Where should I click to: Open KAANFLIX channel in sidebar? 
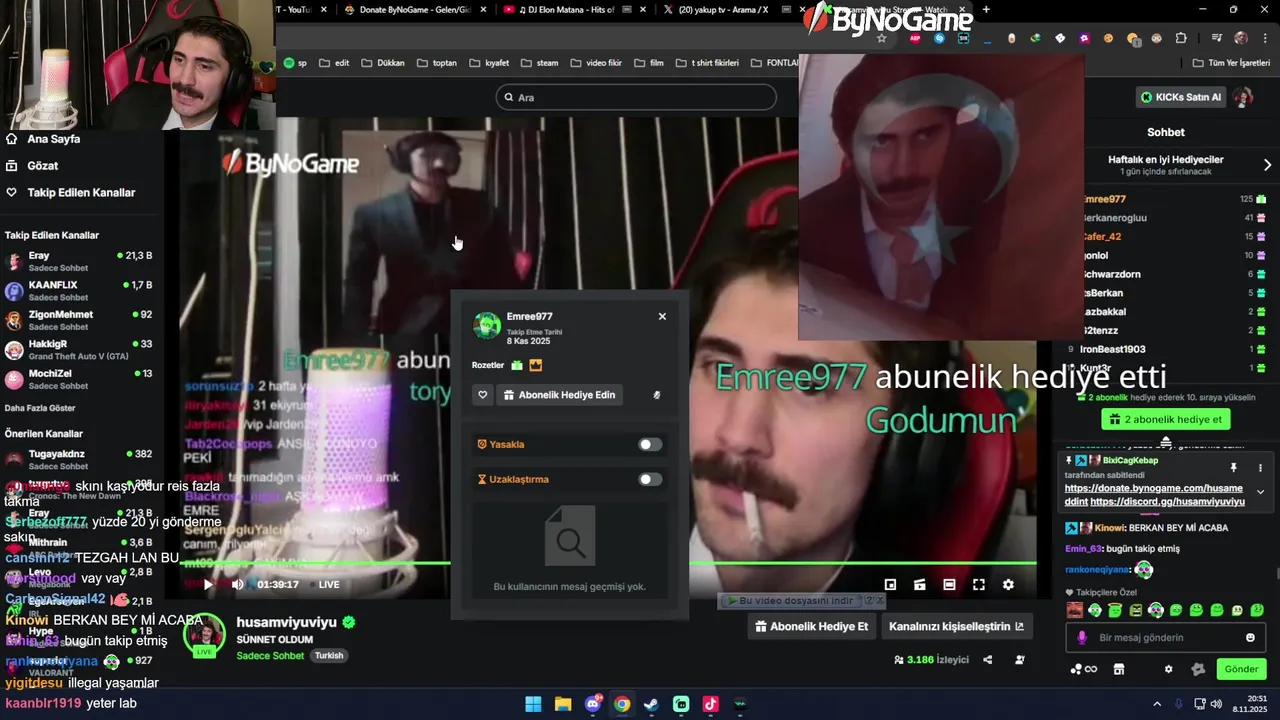[x=80, y=291]
